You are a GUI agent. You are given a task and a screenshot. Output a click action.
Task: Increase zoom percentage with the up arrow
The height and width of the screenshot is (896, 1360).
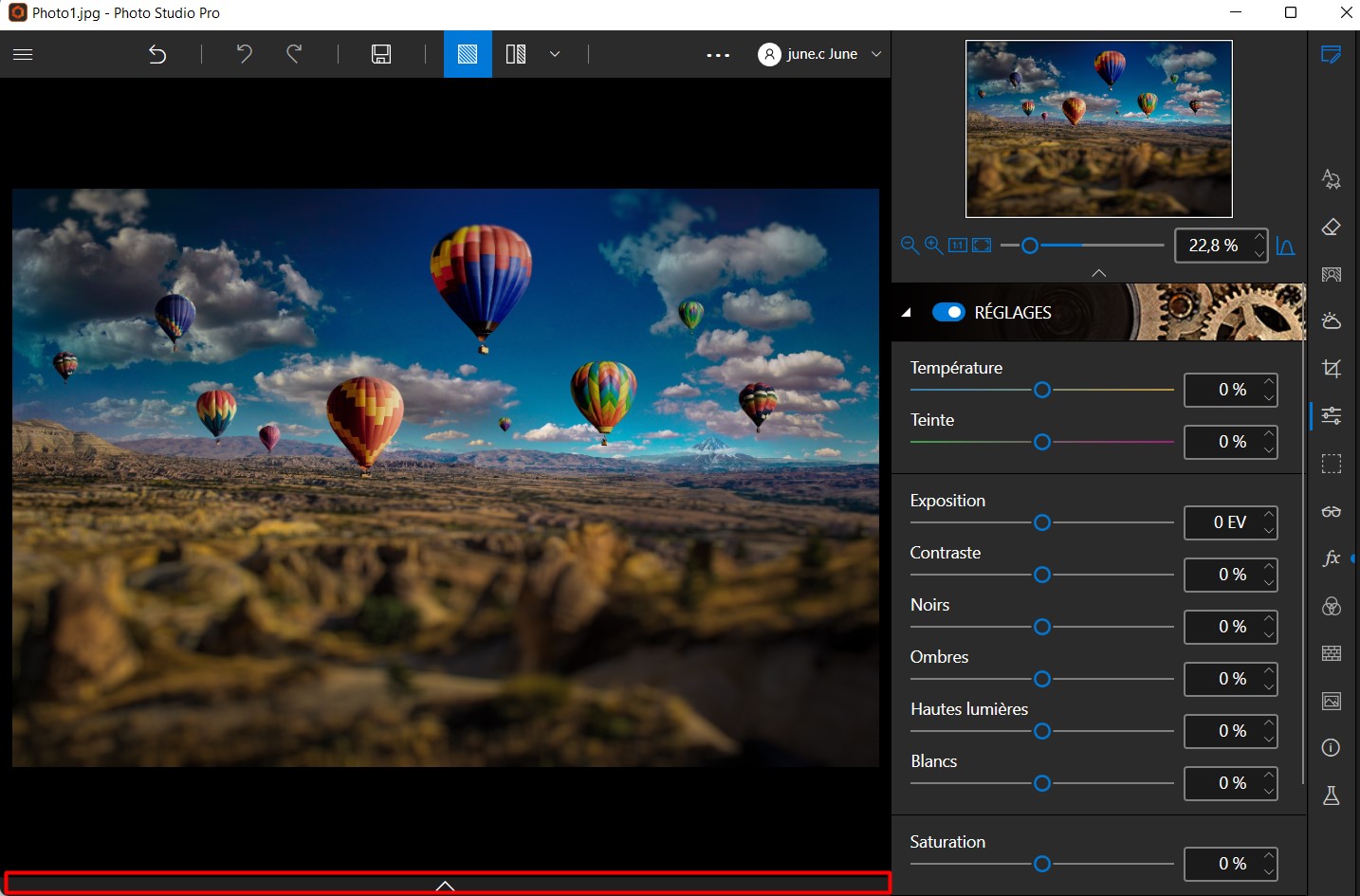click(x=1259, y=237)
